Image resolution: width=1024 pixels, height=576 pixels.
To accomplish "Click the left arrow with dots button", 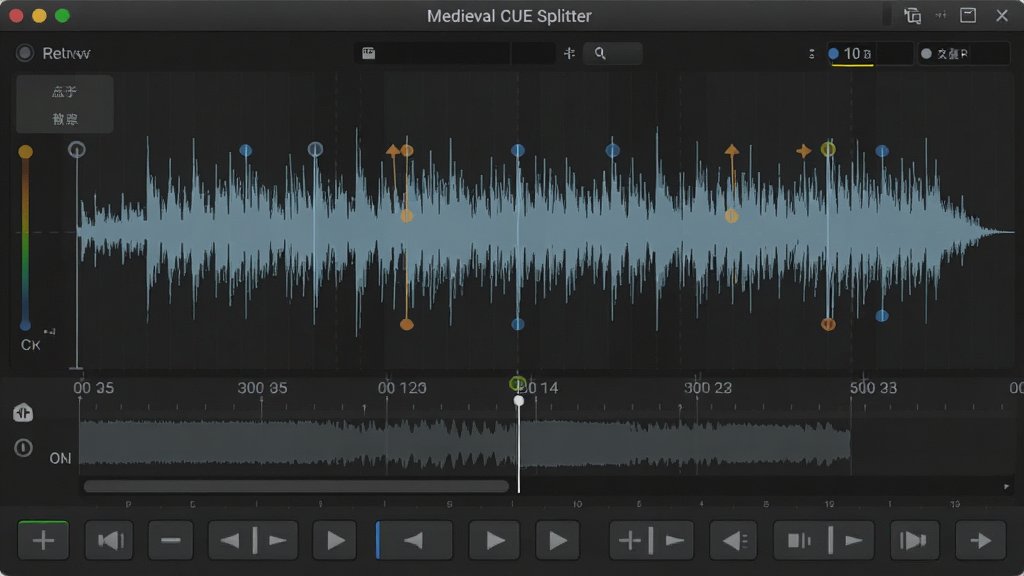I will tap(734, 540).
